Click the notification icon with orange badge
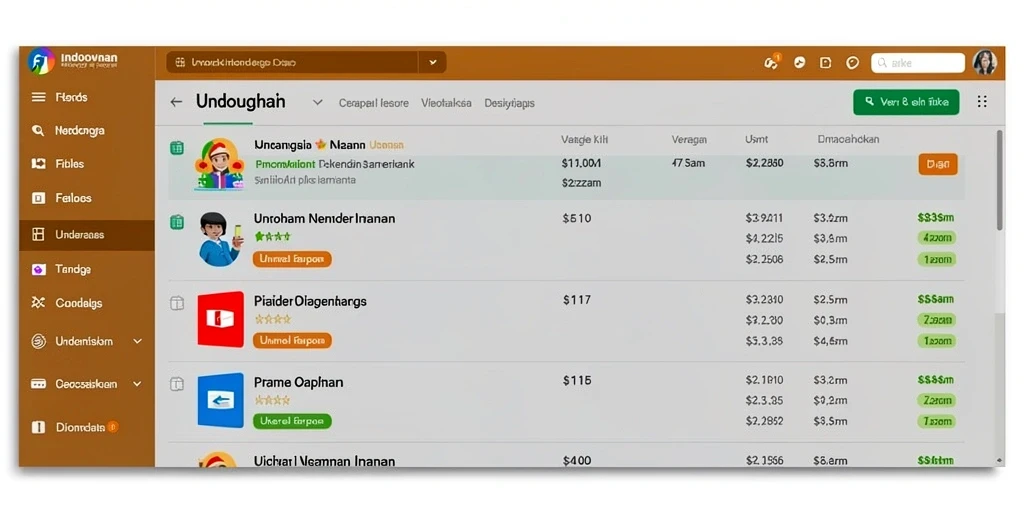This screenshot has width=1024, height=512. [771, 63]
